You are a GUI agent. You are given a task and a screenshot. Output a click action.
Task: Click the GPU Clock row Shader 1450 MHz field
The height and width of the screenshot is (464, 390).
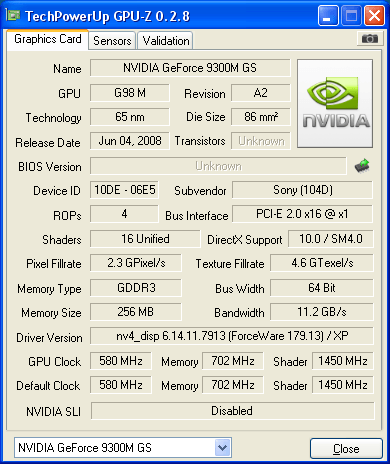pos(343,361)
